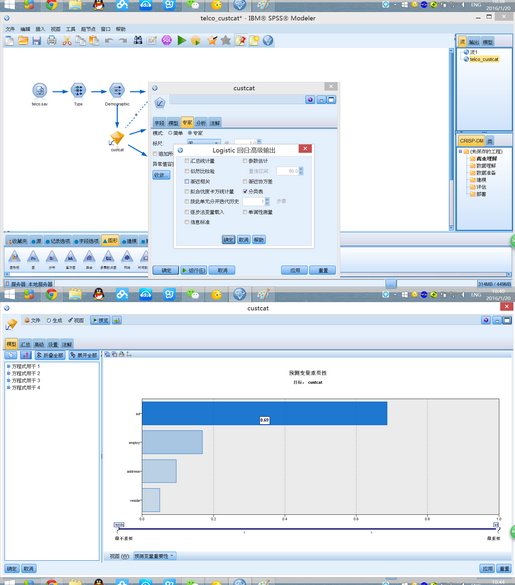This screenshot has height=585, width=515.
Task: Select telco_custcat in the streams list
Action: click(484, 59)
